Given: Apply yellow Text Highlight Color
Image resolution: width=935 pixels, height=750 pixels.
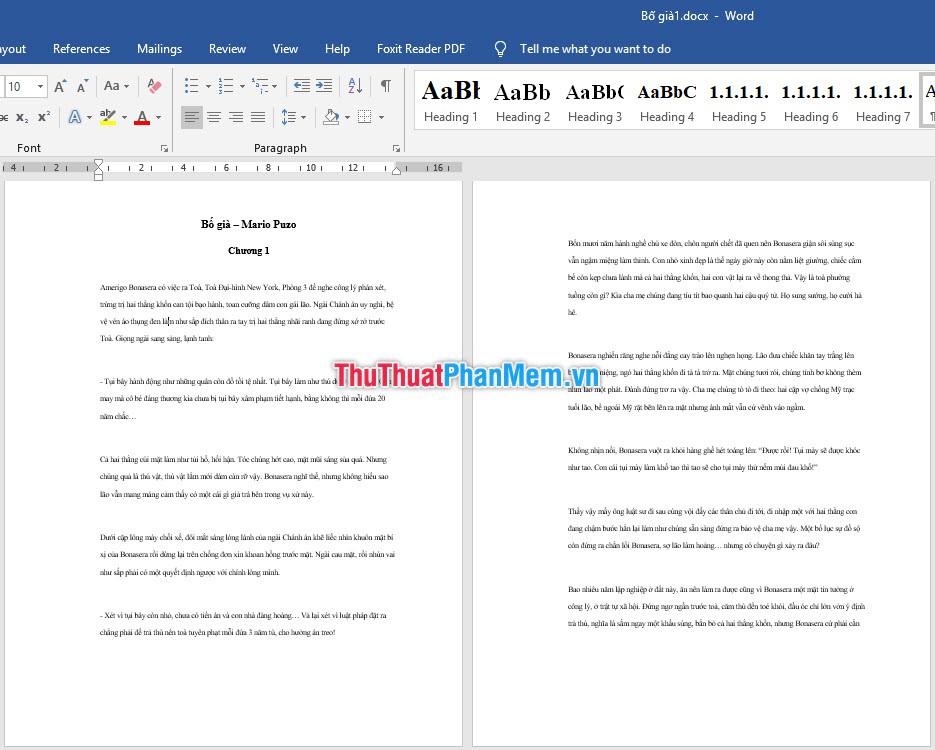Looking at the screenshot, I should [x=108, y=115].
